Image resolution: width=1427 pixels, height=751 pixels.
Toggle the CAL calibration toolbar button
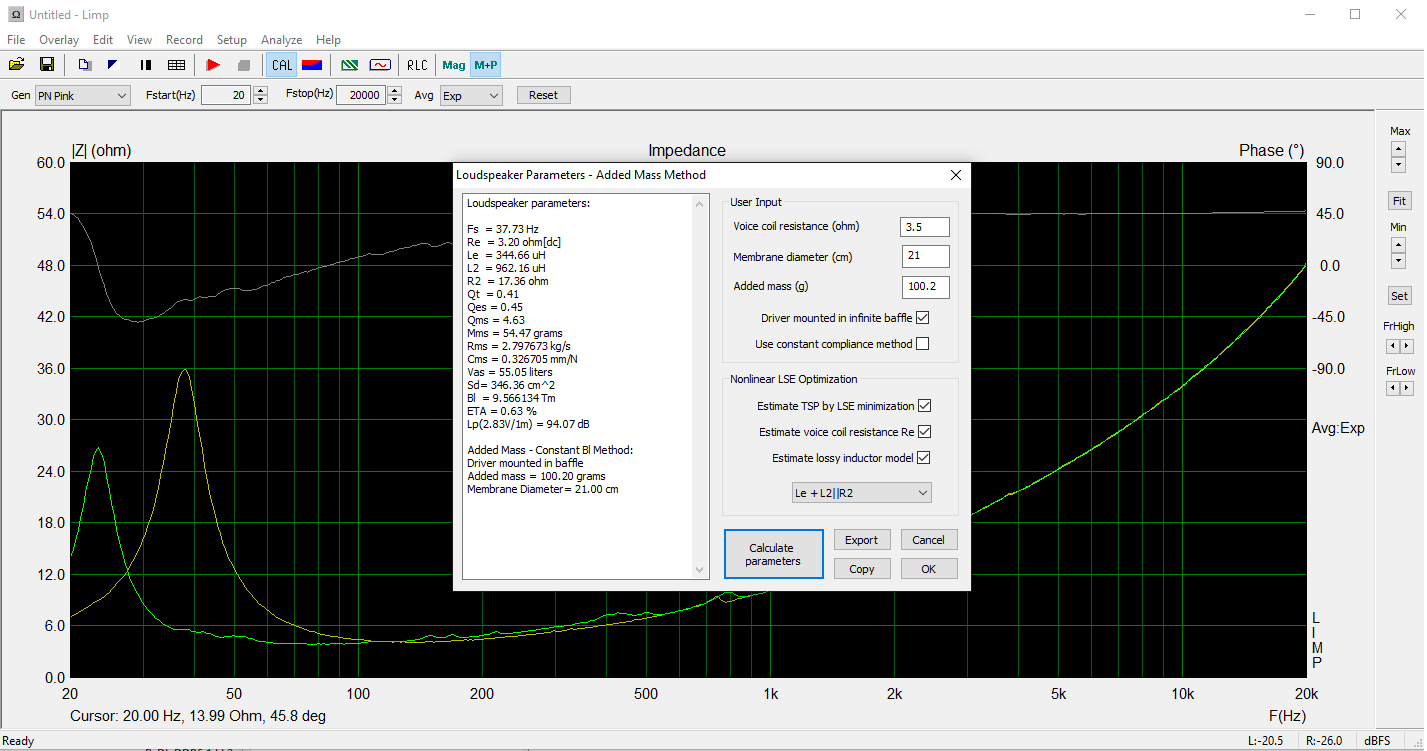(x=282, y=65)
